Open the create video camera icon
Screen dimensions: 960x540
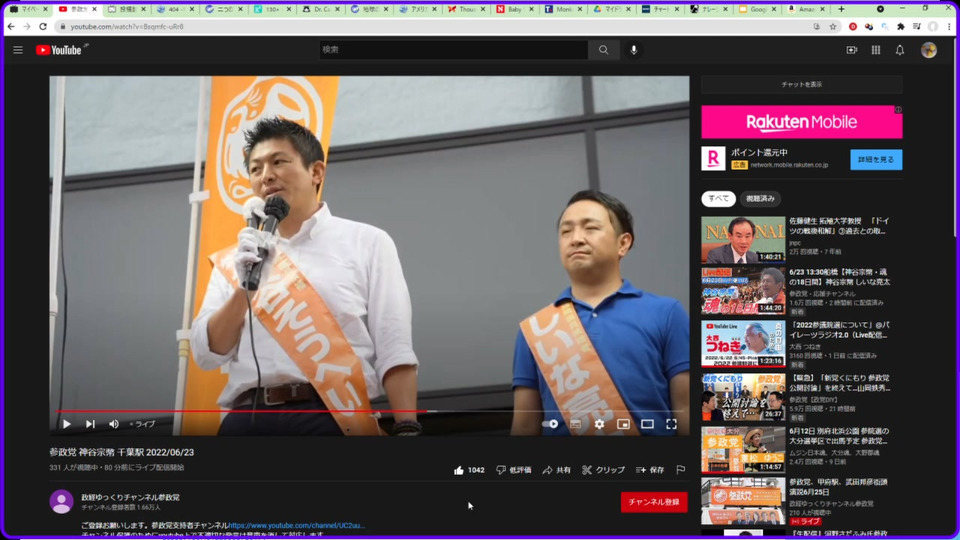(852, 50)
